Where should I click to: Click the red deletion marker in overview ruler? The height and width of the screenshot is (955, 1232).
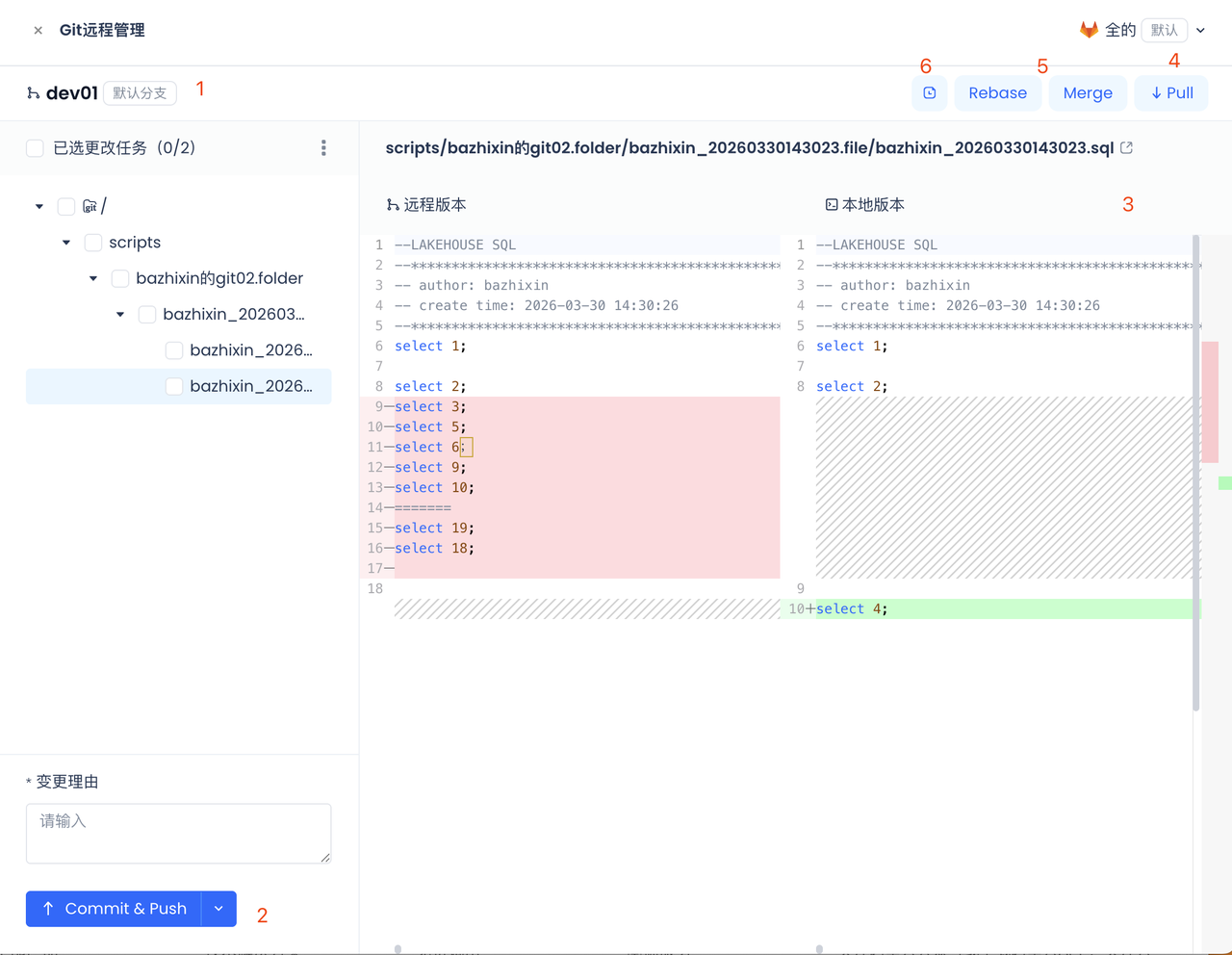click(1210, 401)
